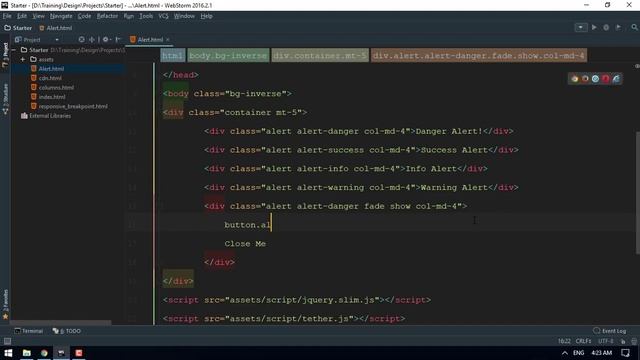Open the Navigate menu
This screenshot has height=360, width=640.
(x=61, y=16)
